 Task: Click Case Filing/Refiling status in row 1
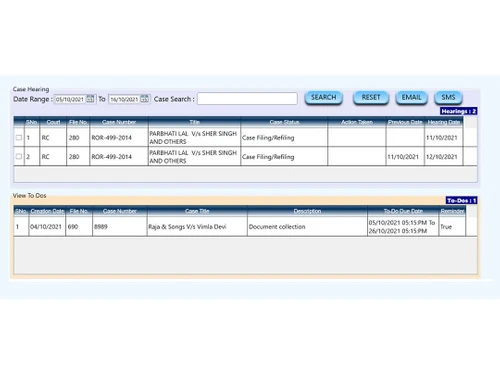(268, 138)
